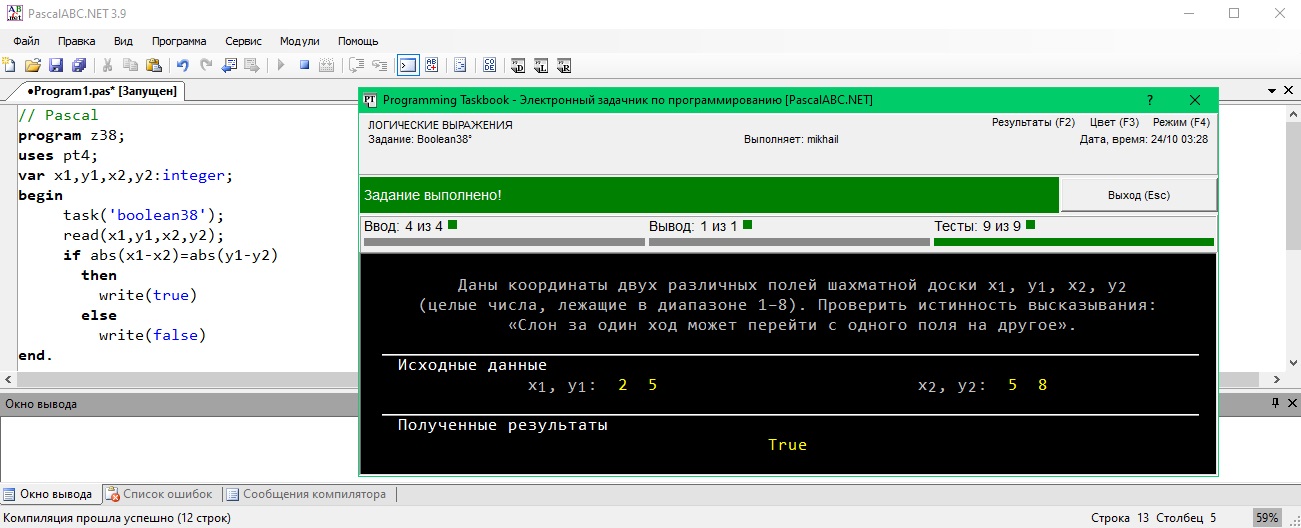Click the 59% zoom indicator in status bar
The height and width of the screenshot is (528, 1301).
(x=1267, y=518)
